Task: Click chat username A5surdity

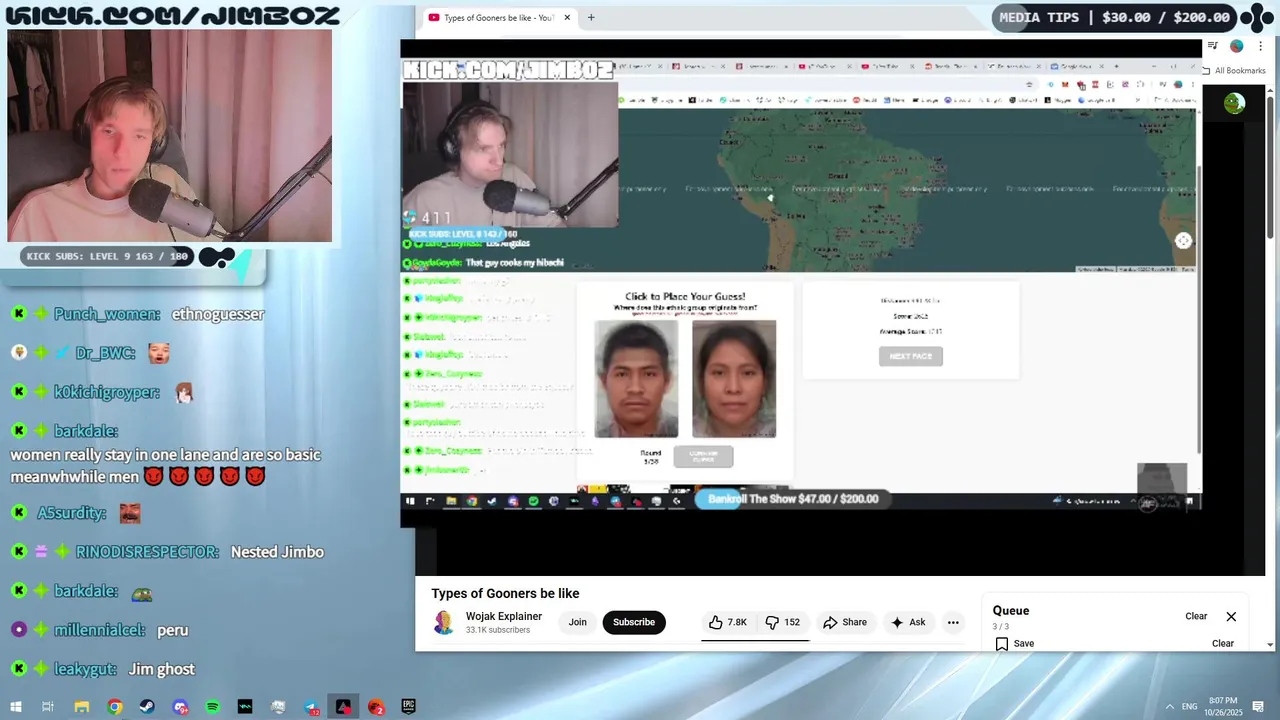Action: [x=72, y=513]
